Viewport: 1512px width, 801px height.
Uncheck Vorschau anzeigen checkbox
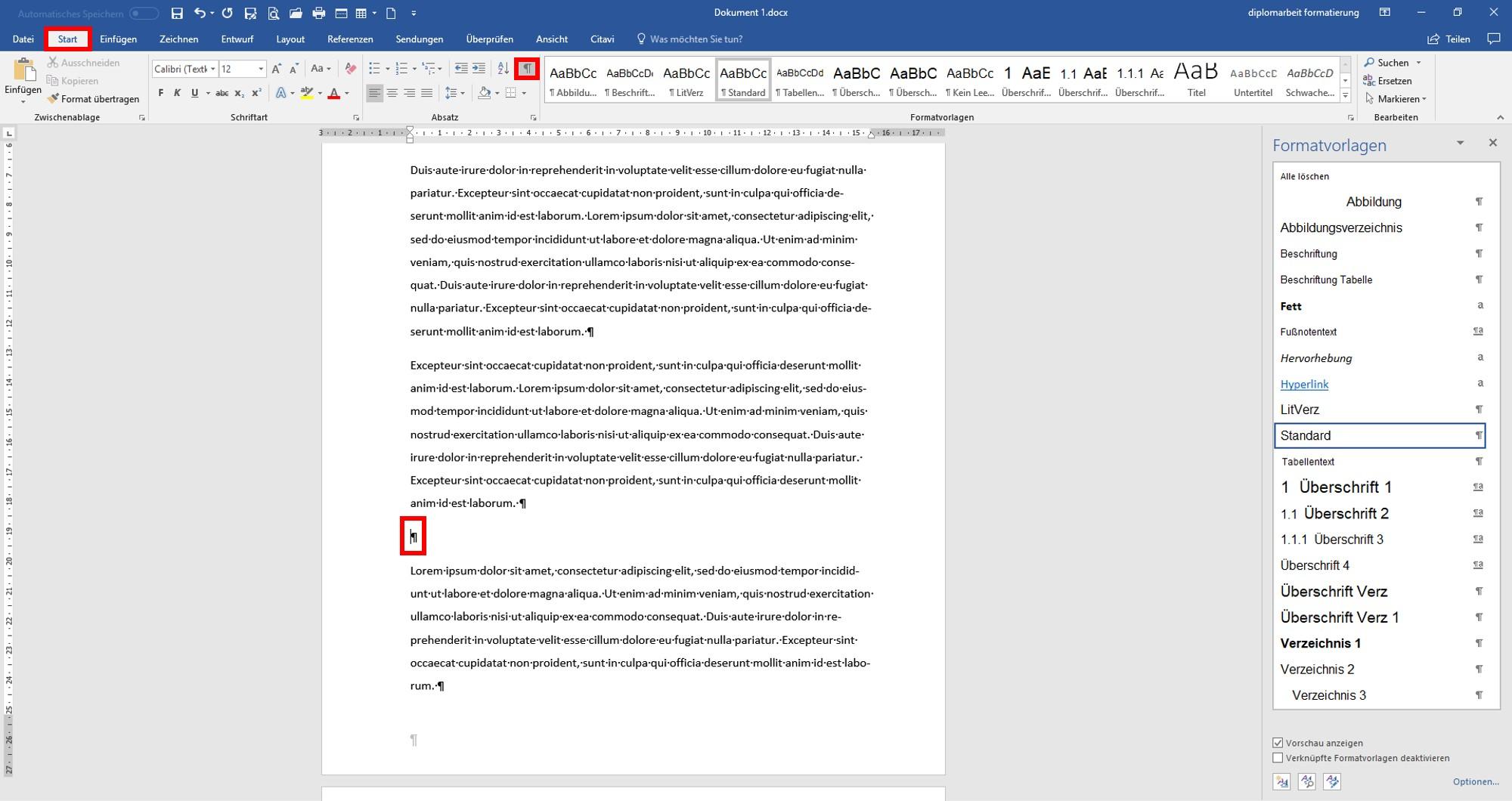(1278, 743)
